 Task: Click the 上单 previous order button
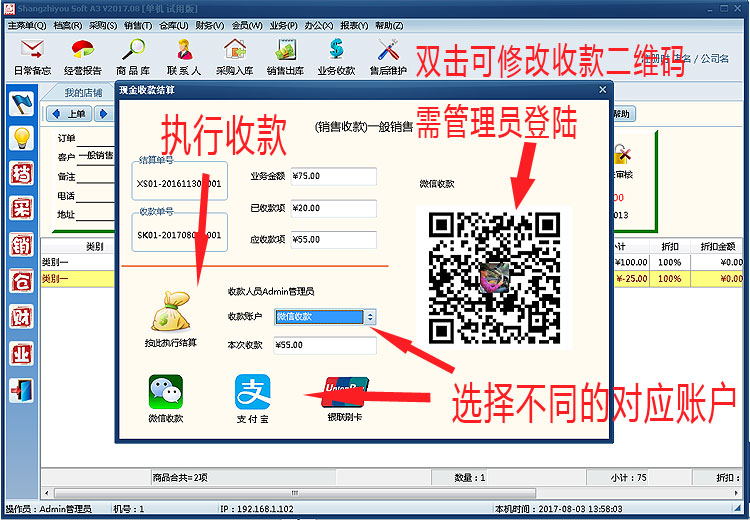click(x=69, y=114)
